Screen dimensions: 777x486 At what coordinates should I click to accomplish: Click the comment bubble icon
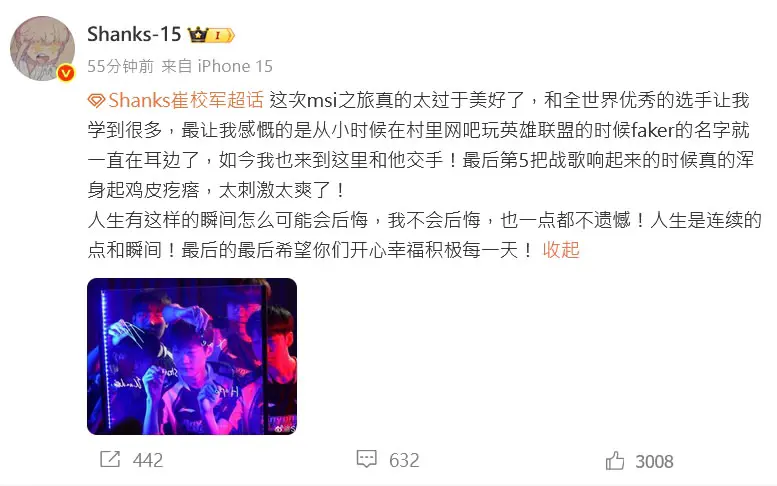pos(367,459)
